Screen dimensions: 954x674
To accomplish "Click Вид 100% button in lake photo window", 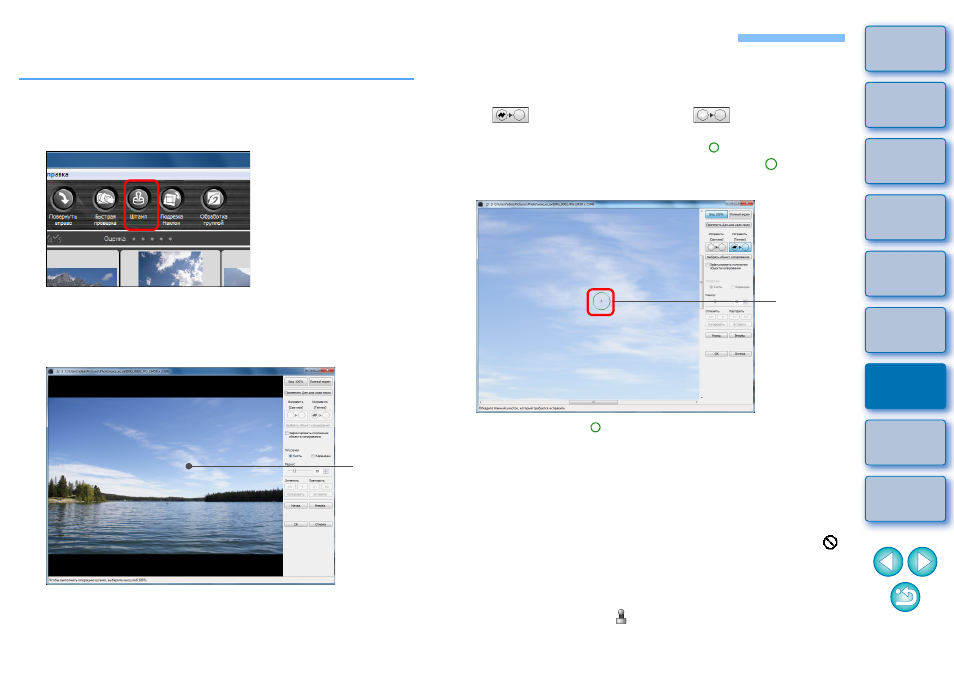I will [296, 381].
